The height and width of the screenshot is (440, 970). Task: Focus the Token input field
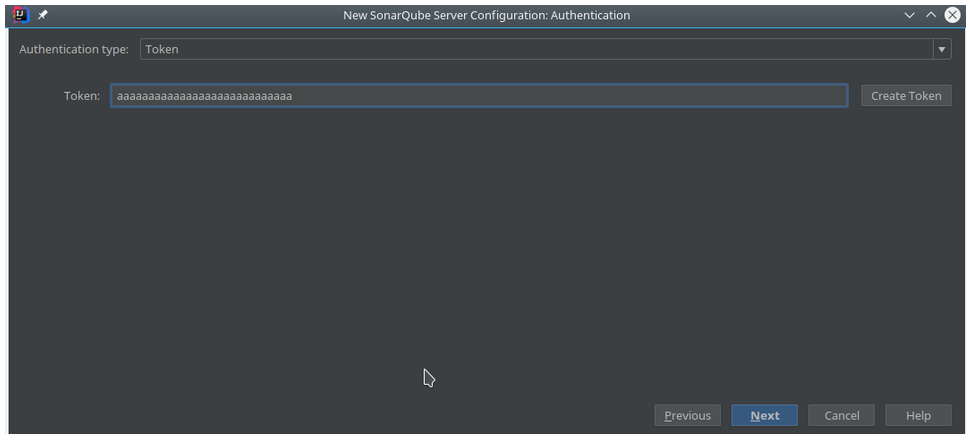(x=479, y=96)
